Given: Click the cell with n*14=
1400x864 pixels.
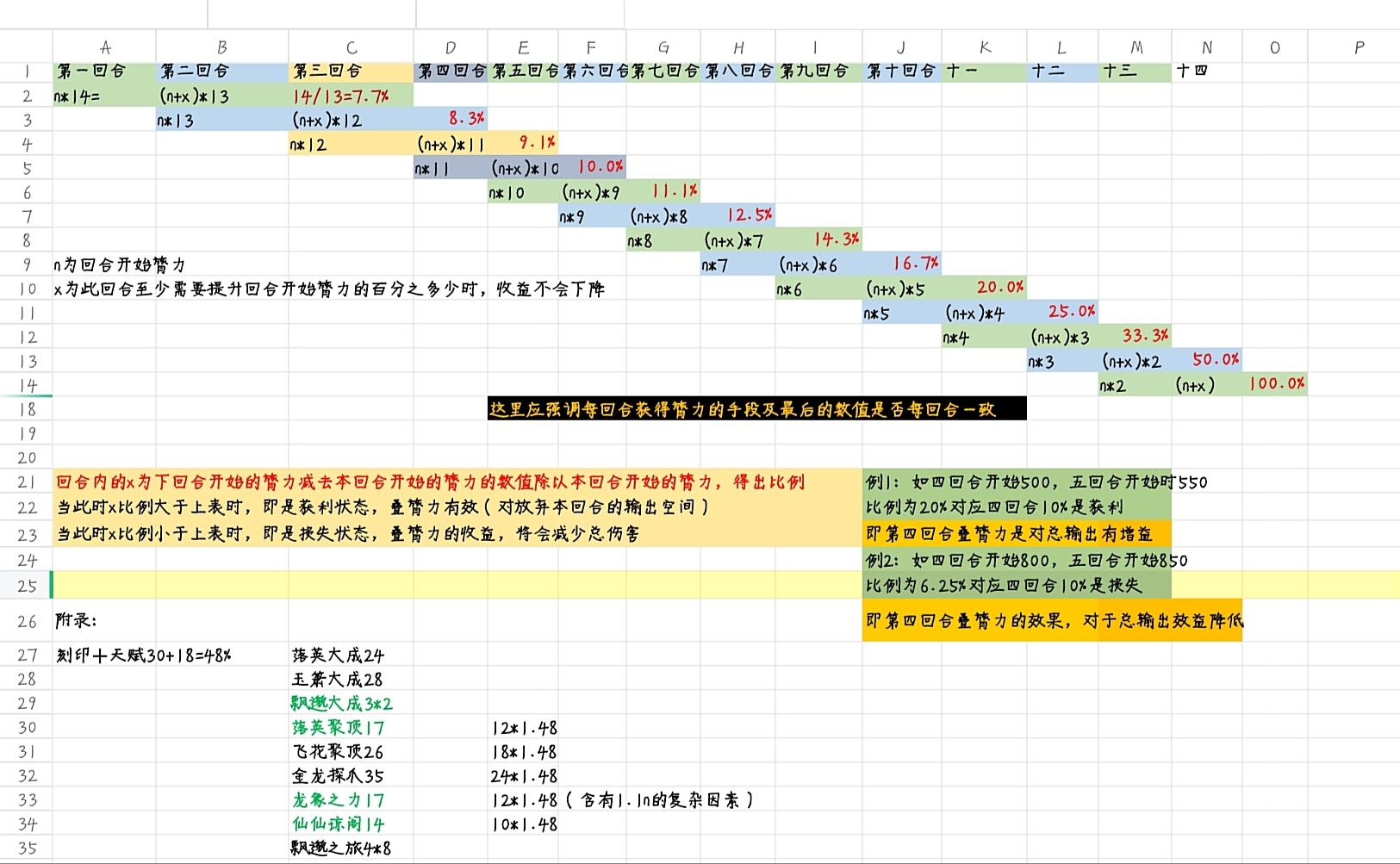Looking at the screenshot, I should [104, 96].
